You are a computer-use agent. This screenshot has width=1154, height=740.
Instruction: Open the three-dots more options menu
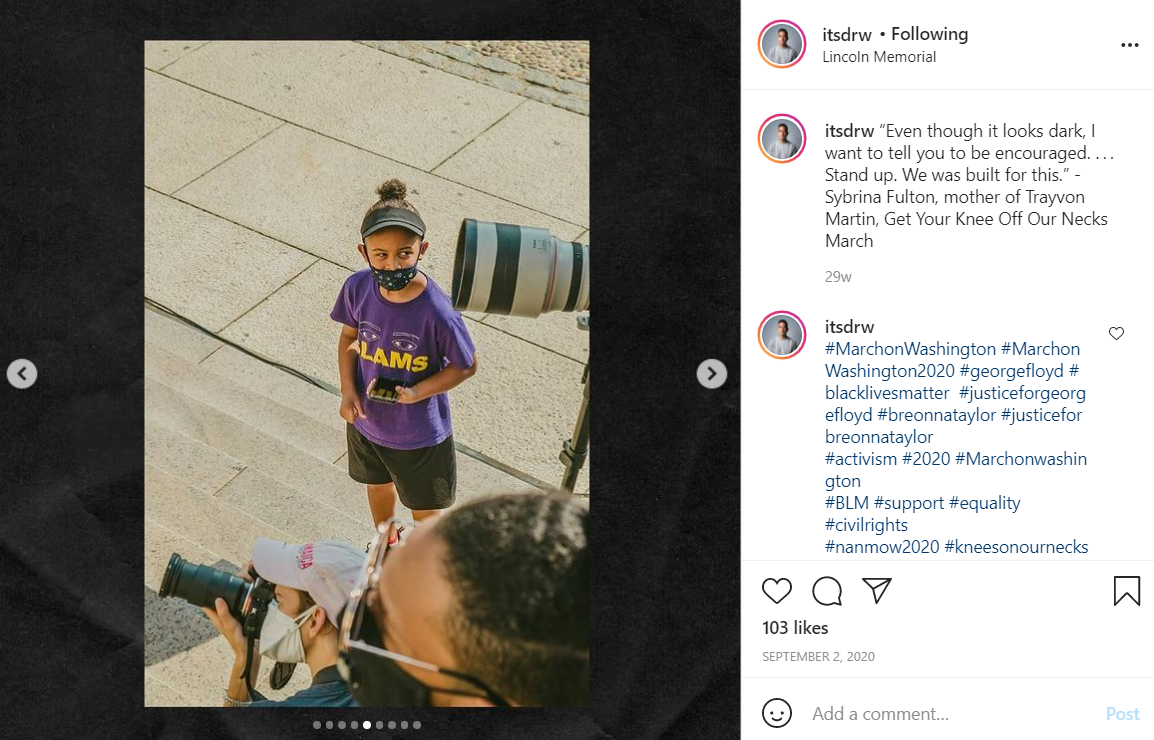coord(1129,45)
